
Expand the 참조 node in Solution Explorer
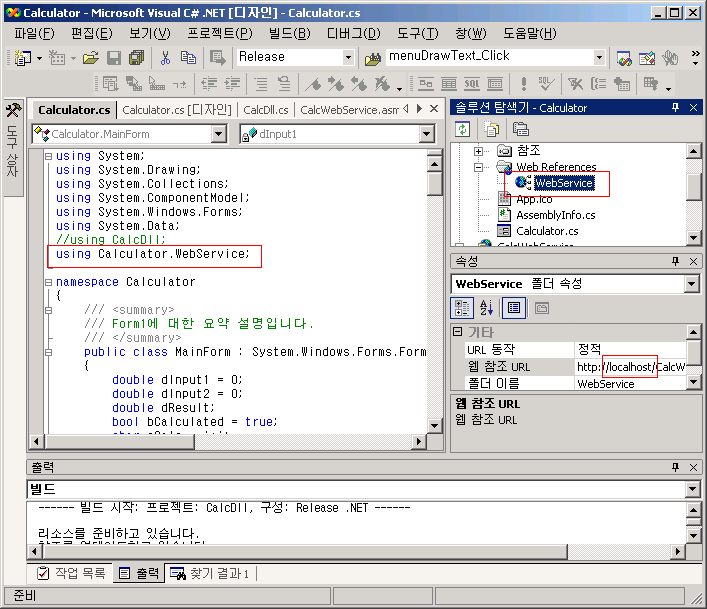coord(478,151)
